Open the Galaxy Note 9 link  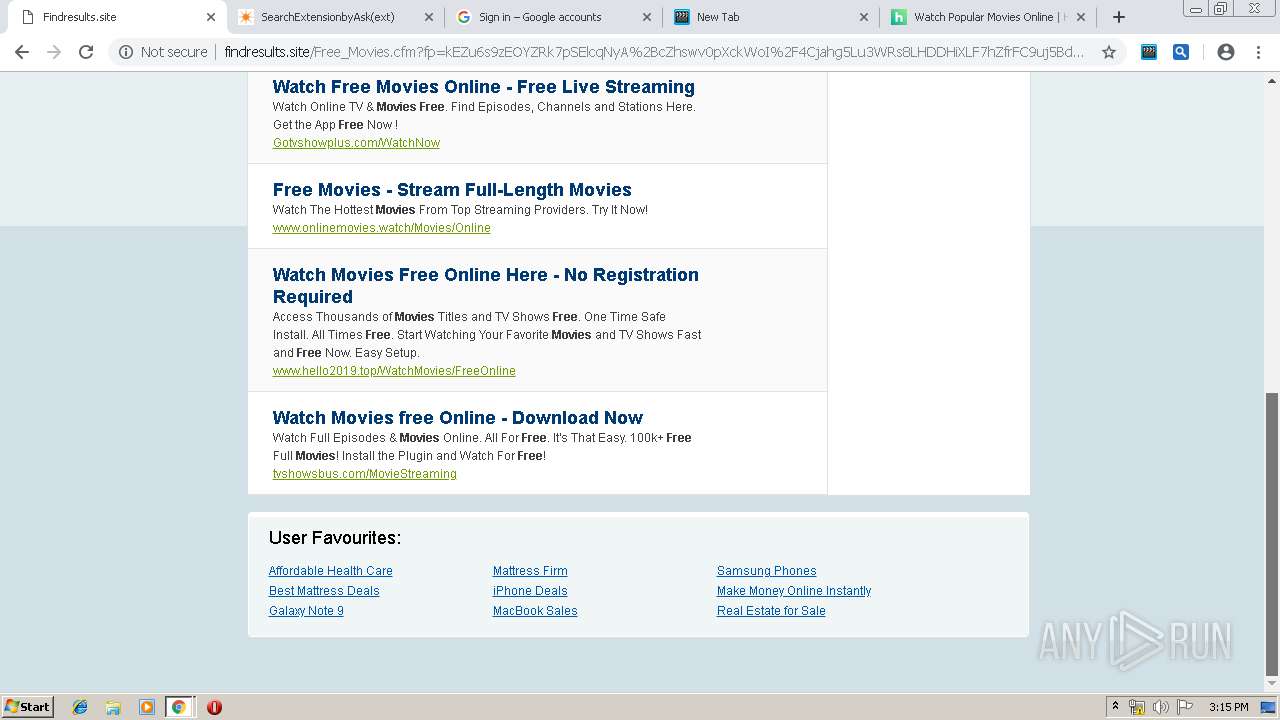306,611
